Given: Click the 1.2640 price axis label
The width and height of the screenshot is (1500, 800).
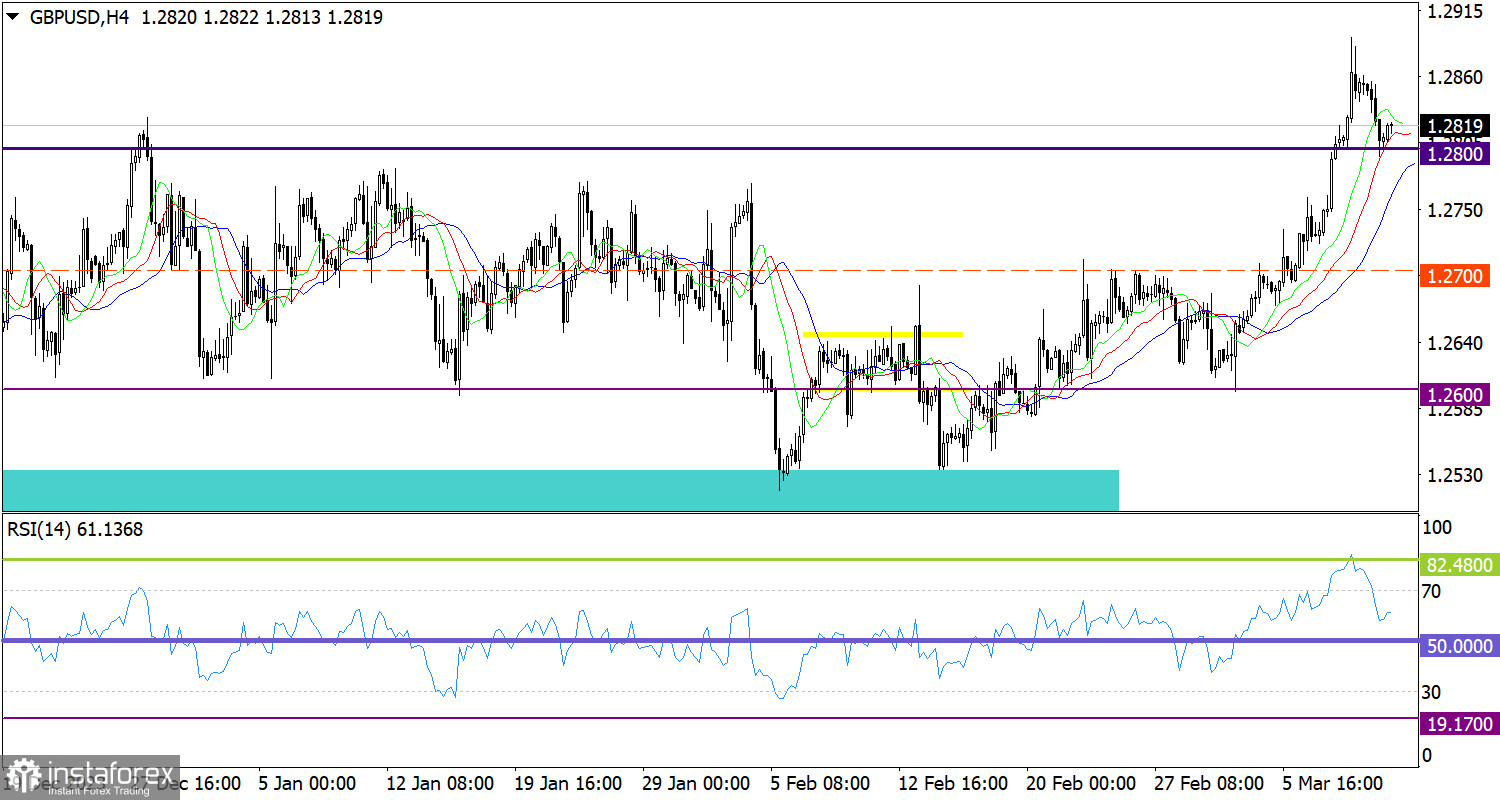Looking at the screenshot, I should [1455, 343].
